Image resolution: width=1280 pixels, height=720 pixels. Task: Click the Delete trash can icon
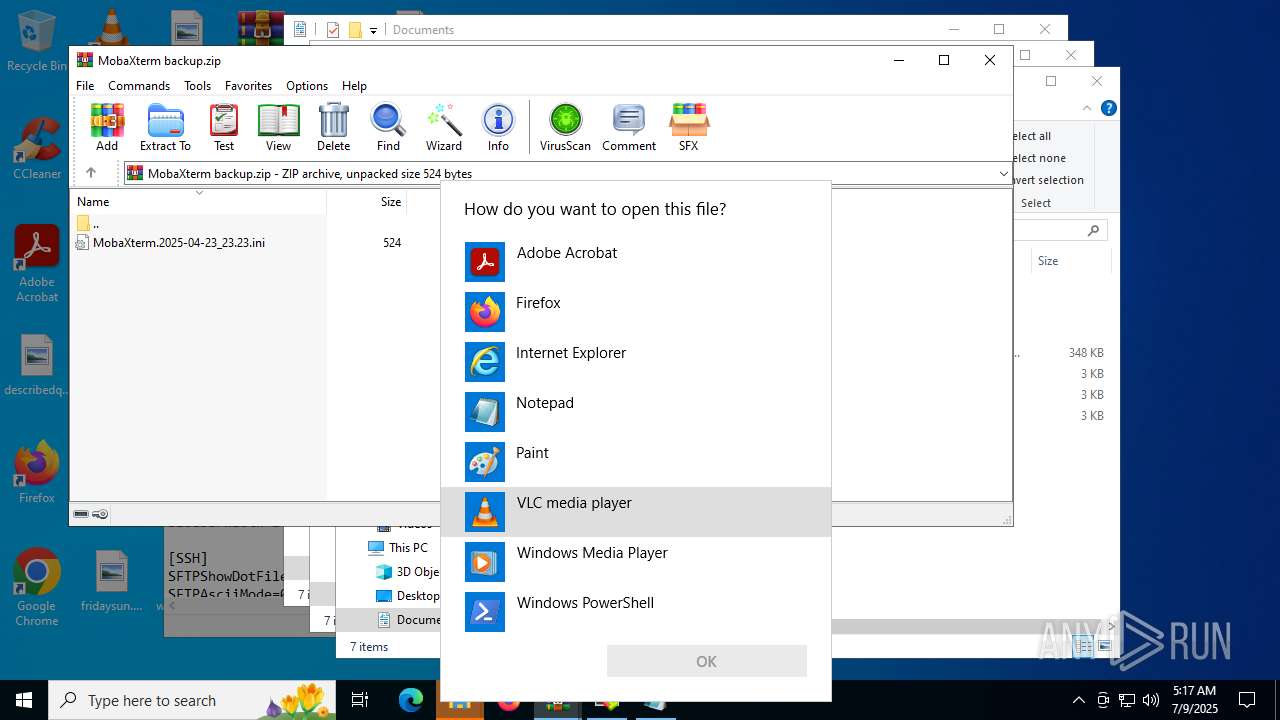pyautogui.click(x=333, y=127)
